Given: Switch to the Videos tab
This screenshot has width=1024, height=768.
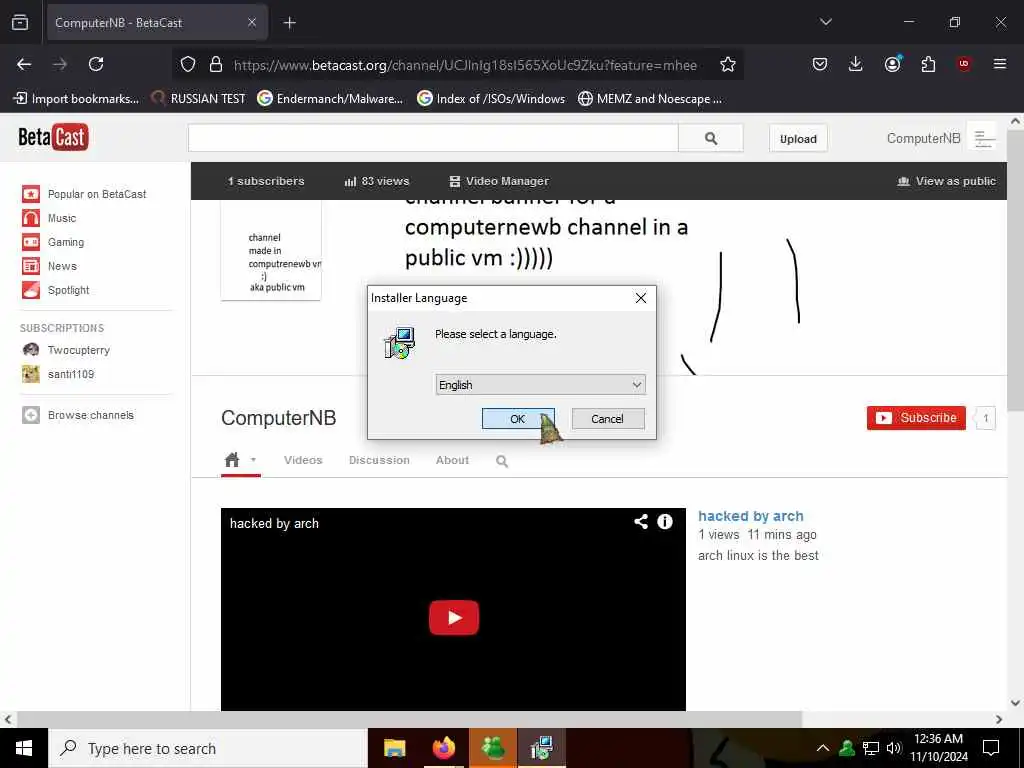Looking at the screenshot, I should [303, 460].
